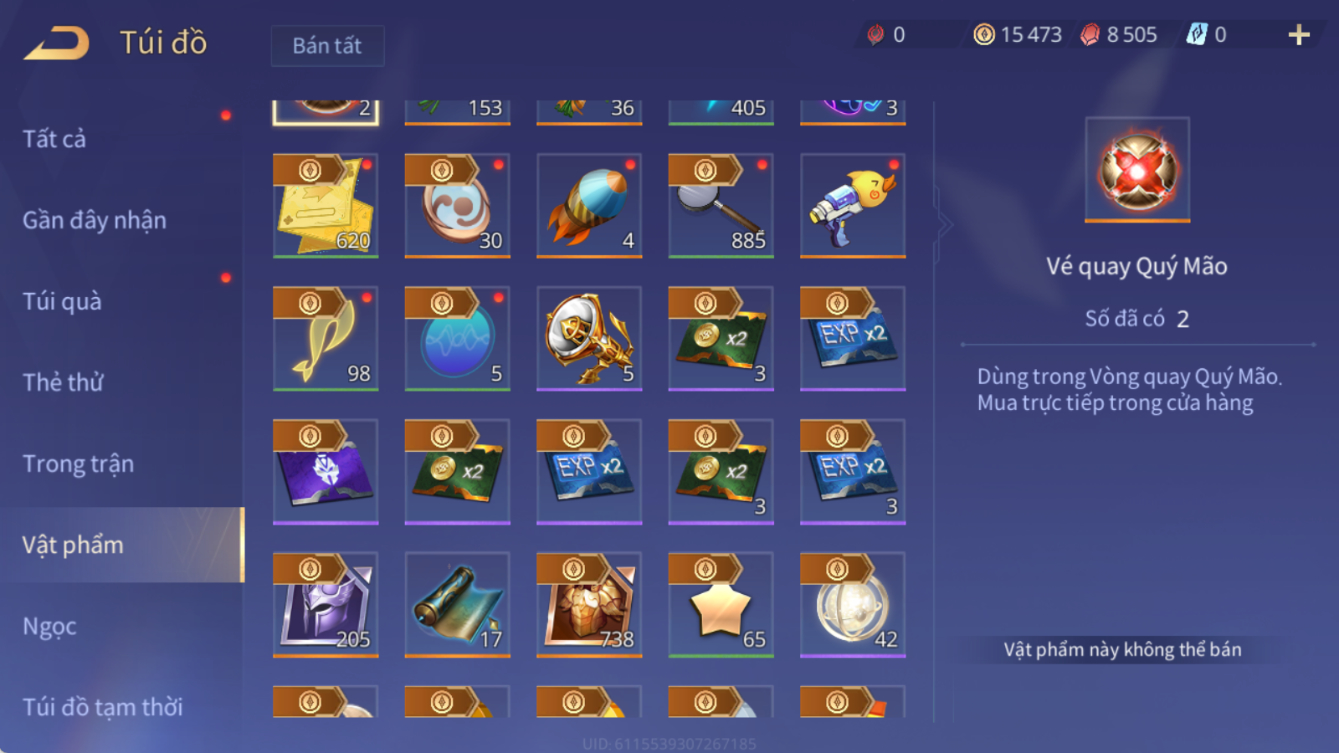Viewport: 1339px width, 753px height.
Task: Tap the golden back arrow icon
Action: point(57,43)
